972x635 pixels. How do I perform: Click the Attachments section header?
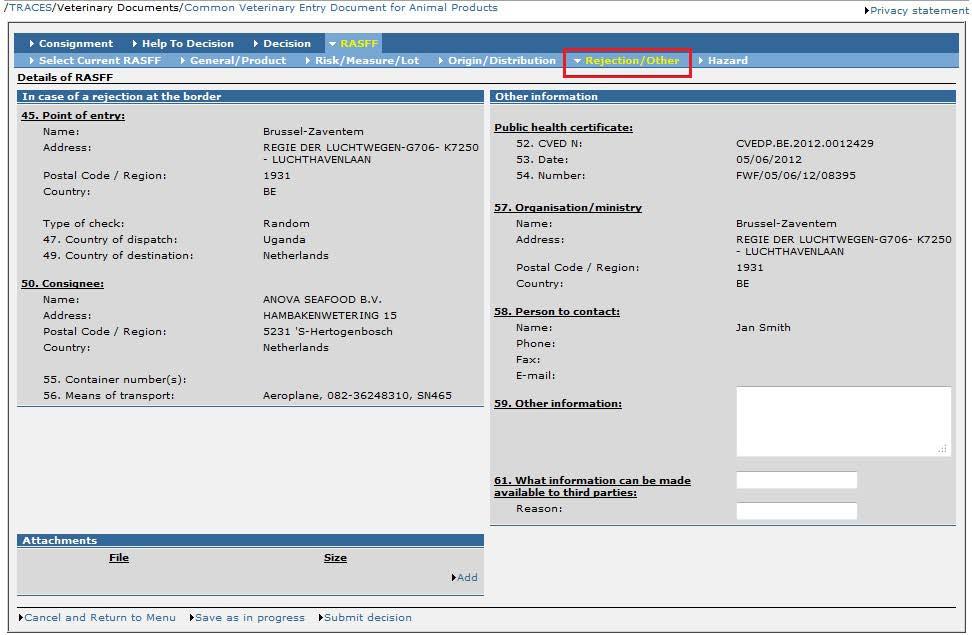[250, 541]
